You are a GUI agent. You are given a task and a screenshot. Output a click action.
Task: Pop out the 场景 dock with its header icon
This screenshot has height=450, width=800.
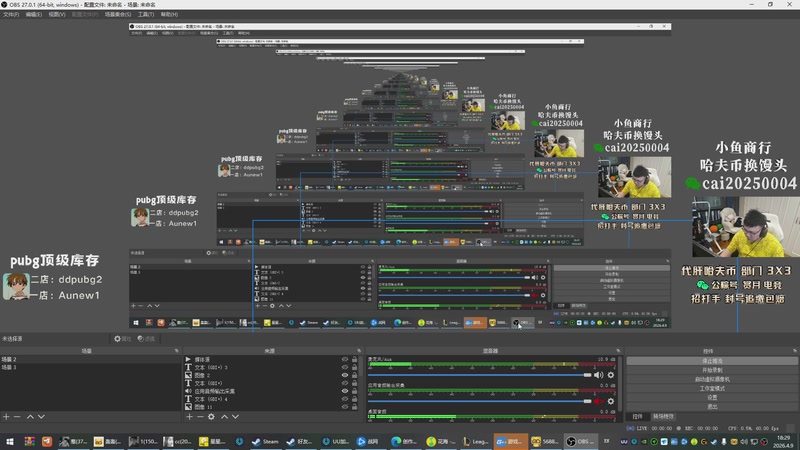177,351
